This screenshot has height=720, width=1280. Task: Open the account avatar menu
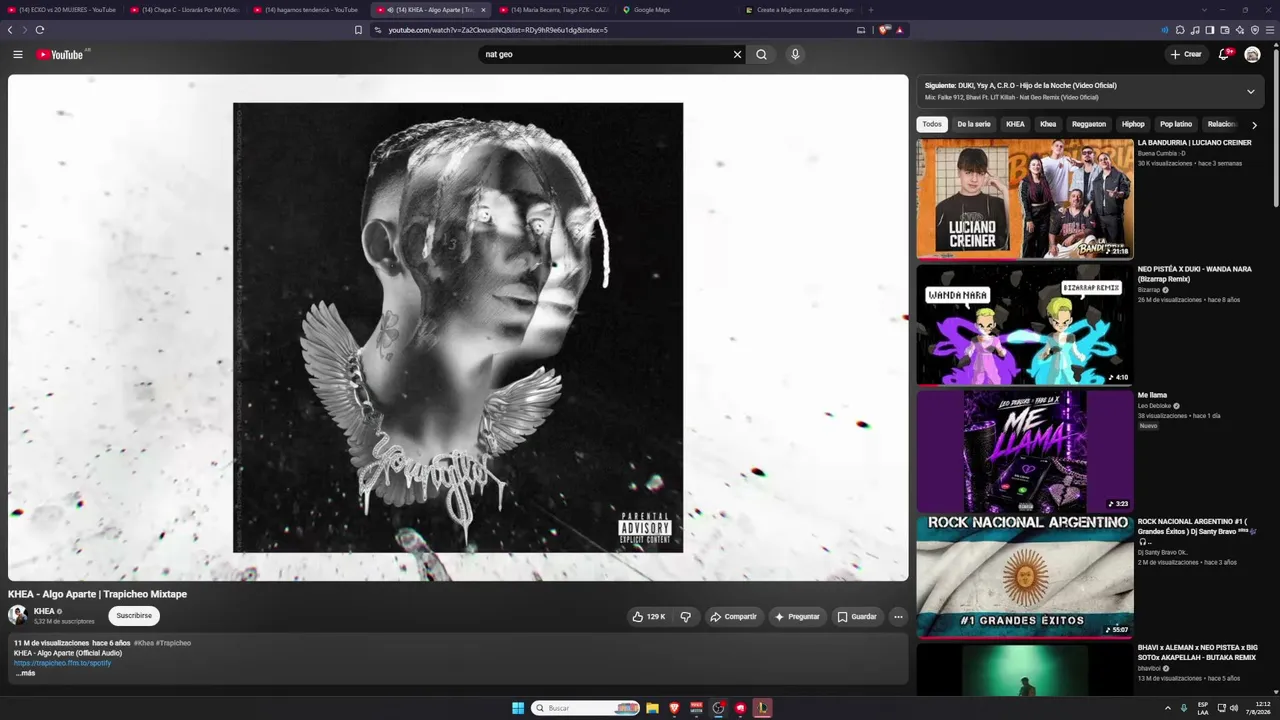[x=1252, y=54]
